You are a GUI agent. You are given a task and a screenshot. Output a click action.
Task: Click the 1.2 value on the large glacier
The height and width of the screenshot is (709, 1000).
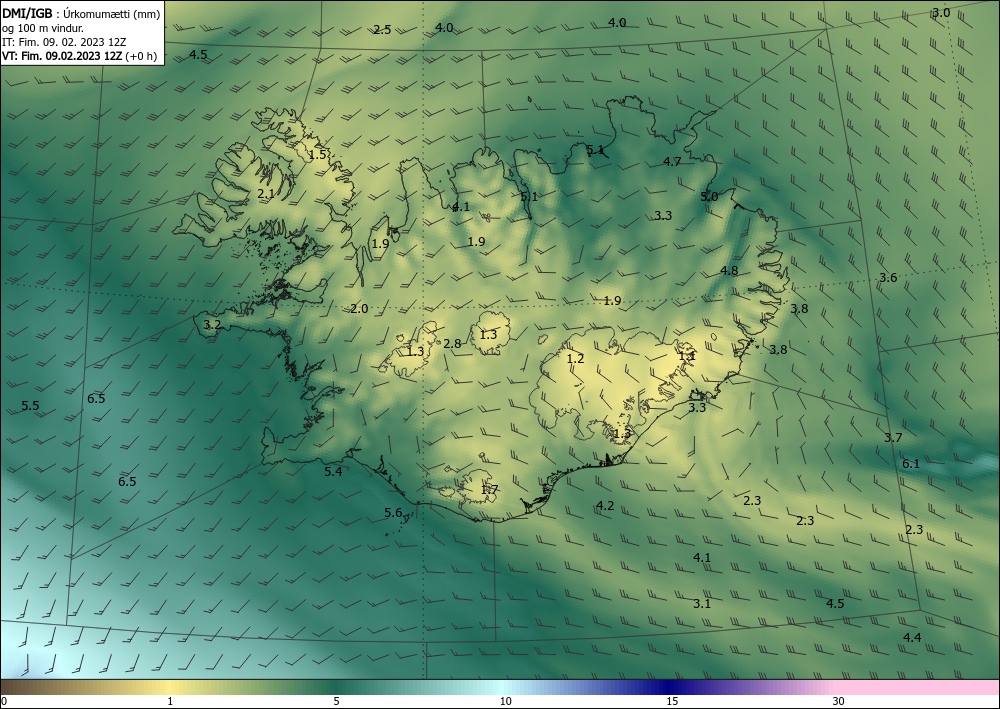pyautogui.click(x=575, y=358)
